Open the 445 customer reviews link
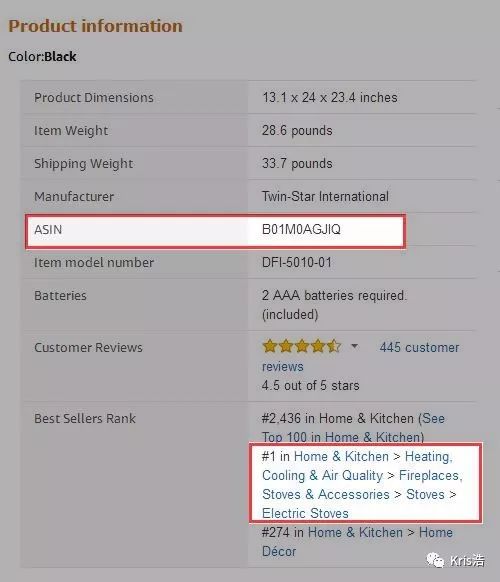500x582 pixels. pyautogui.click(x=360, y=357)
